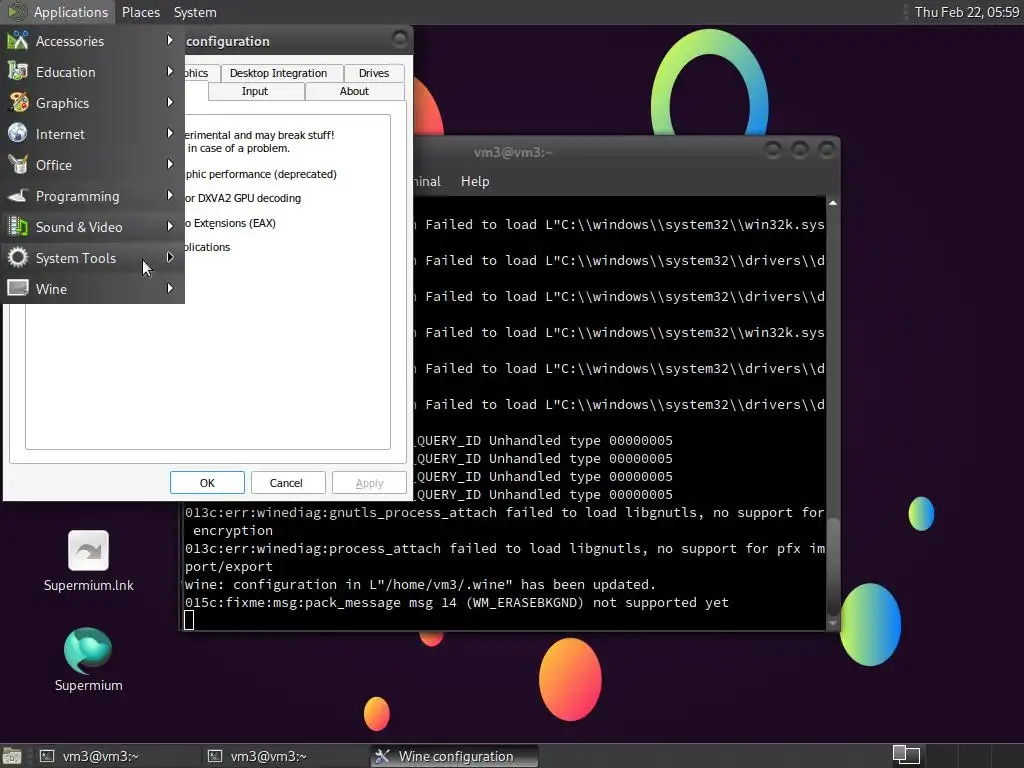Expand the Internet submenu arrow
Viewport: 1024px width, 768px height.
click(170, 133)
